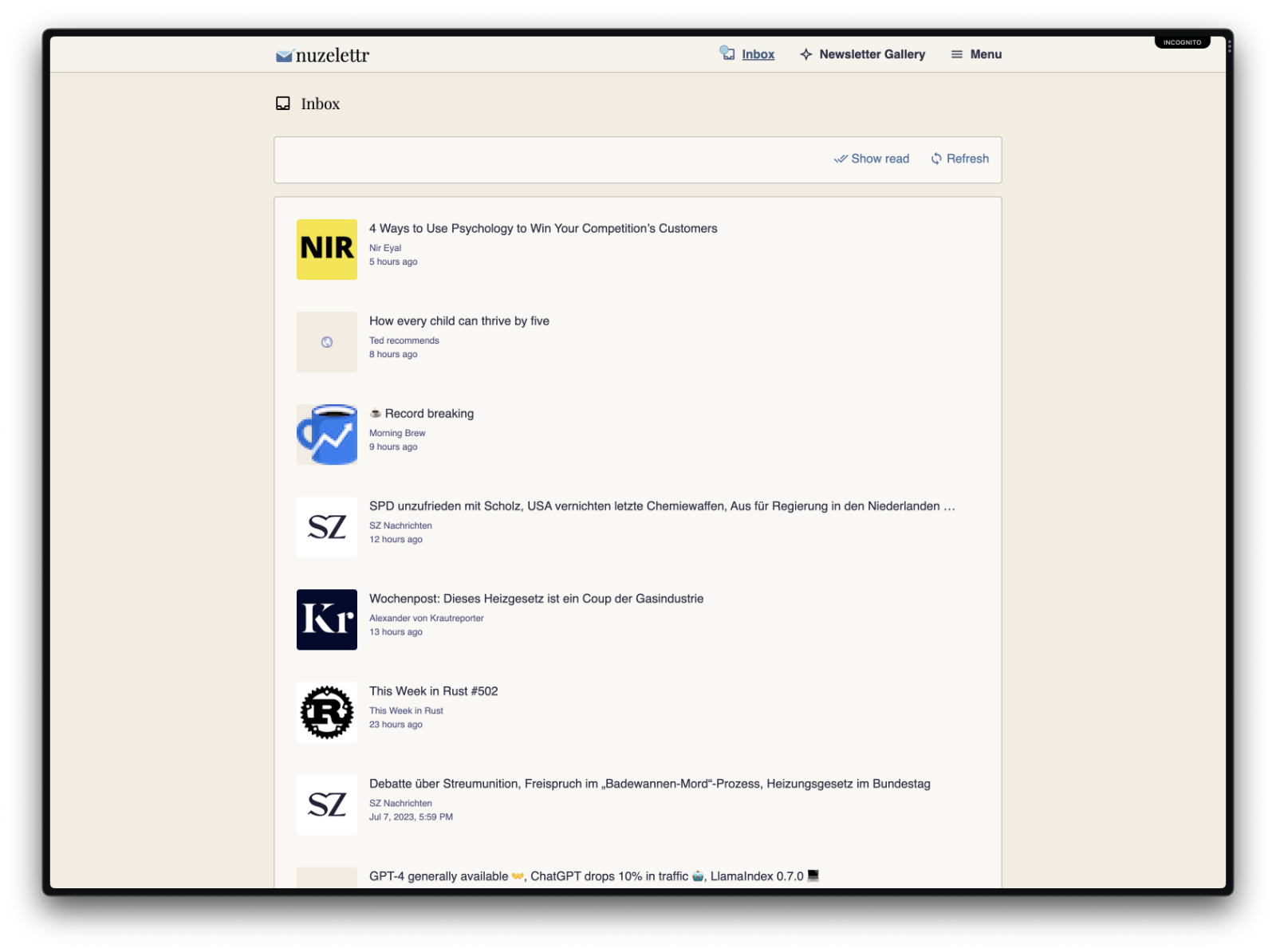This screenshot has width=1276, height=952.
Task: Open 'How every child can thrive by five'
Action: 459,321
